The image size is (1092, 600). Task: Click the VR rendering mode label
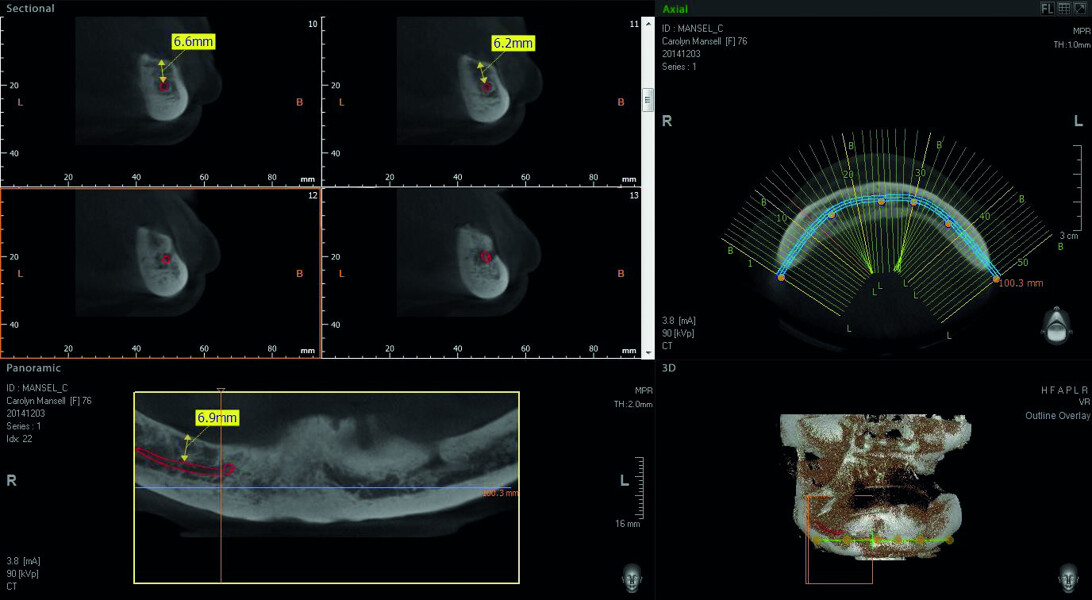coord(1083,402)
